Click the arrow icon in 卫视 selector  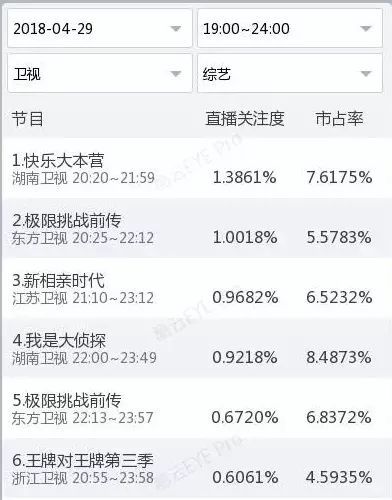pyautogui.click(x=176, y=74)
